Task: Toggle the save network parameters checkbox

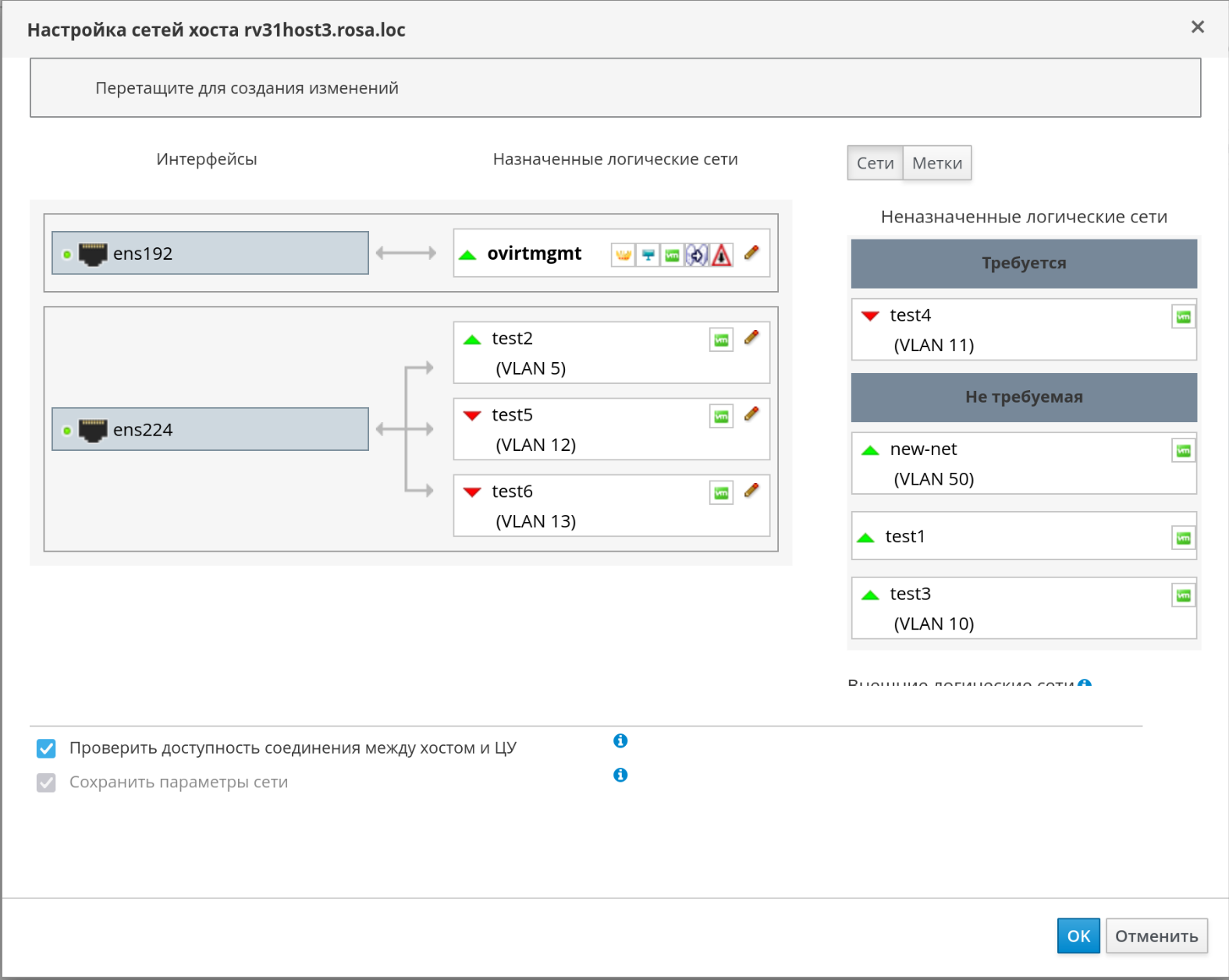Action: point(46,783)
